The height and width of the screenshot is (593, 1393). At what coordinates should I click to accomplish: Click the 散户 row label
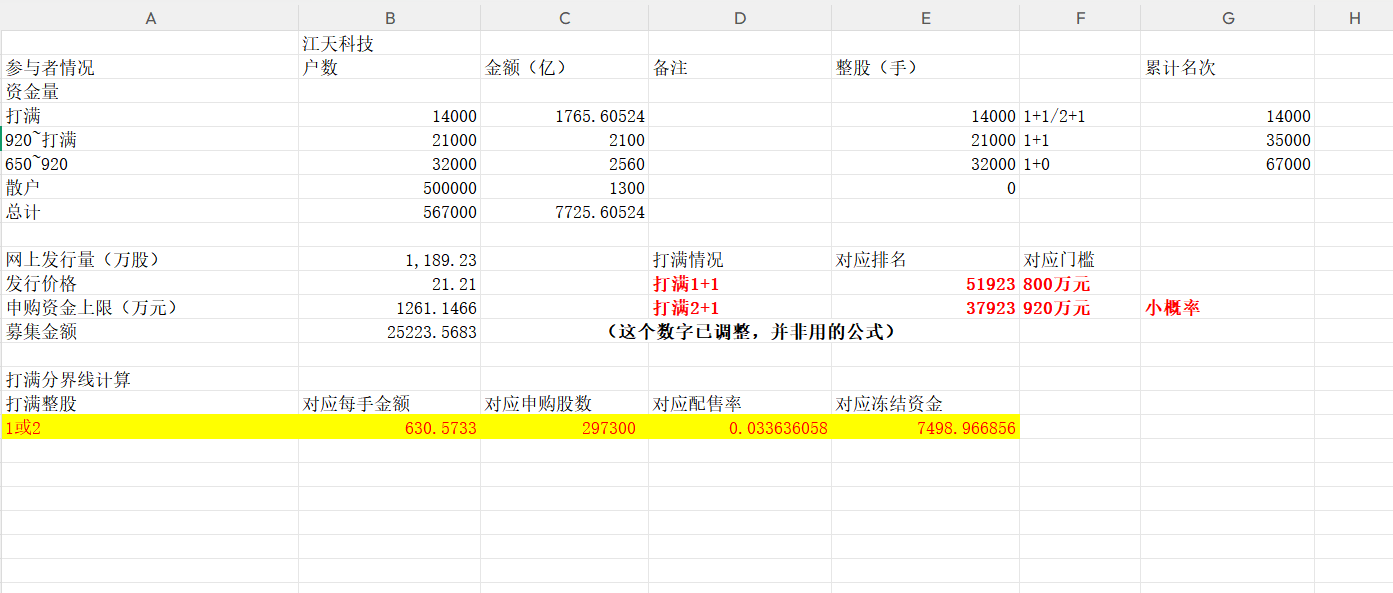tap(150, 188)
